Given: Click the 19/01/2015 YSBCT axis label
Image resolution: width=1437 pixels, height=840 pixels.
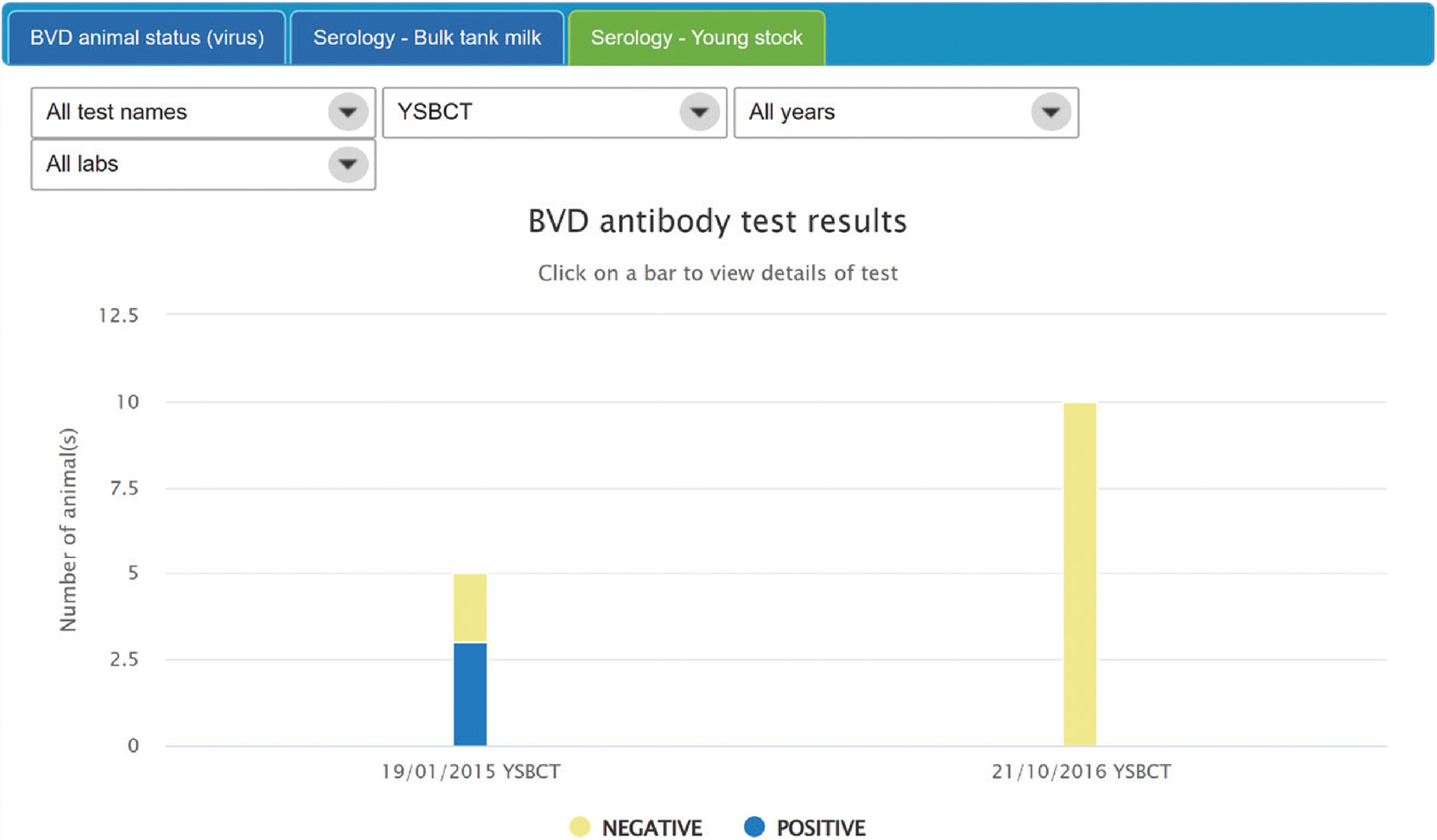Looking at the screenshot, I should (471, 771).
